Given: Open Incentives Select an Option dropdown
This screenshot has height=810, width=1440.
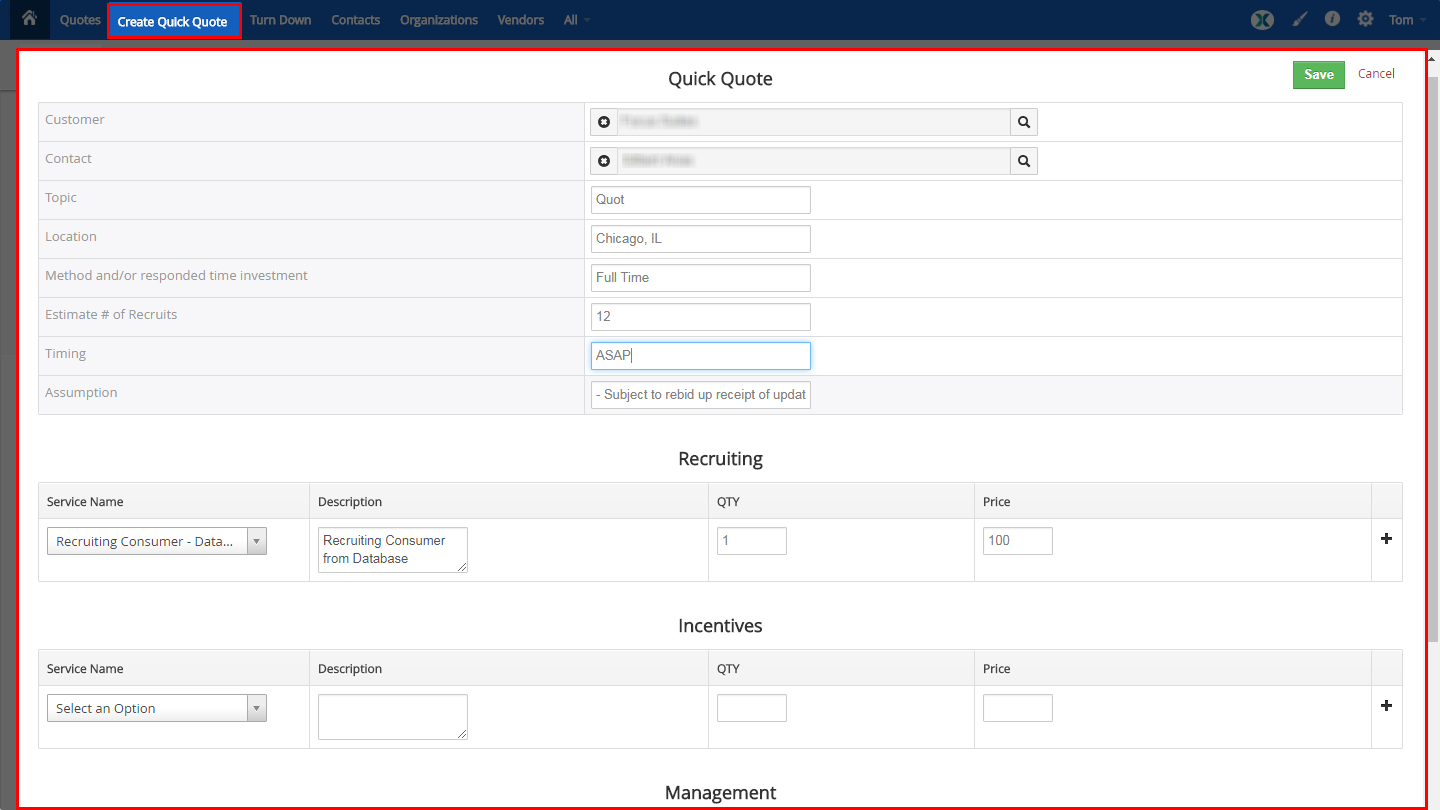Looking at the screenshot, I should point(157,708).
